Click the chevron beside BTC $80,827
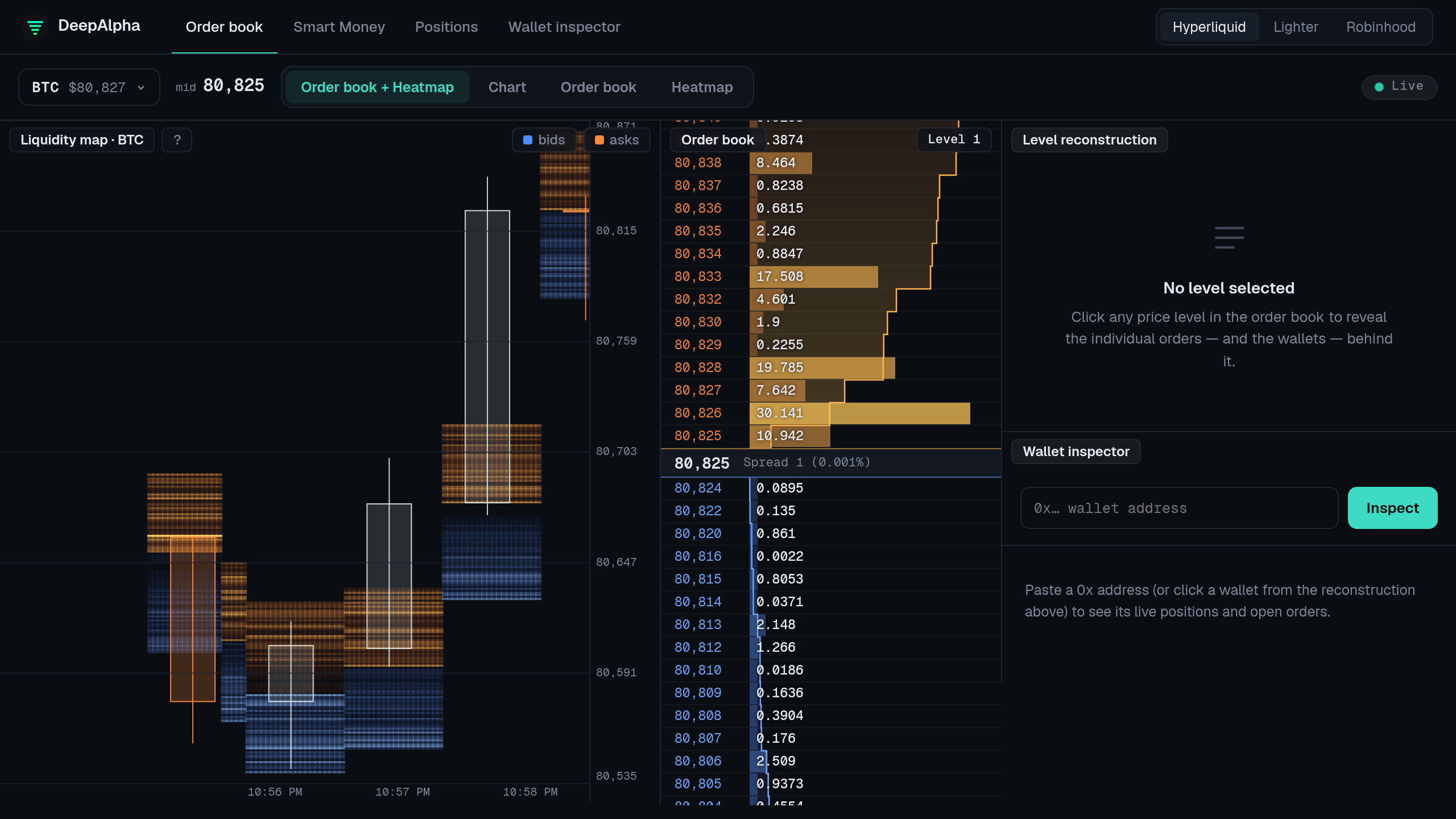 click(141, 88)
